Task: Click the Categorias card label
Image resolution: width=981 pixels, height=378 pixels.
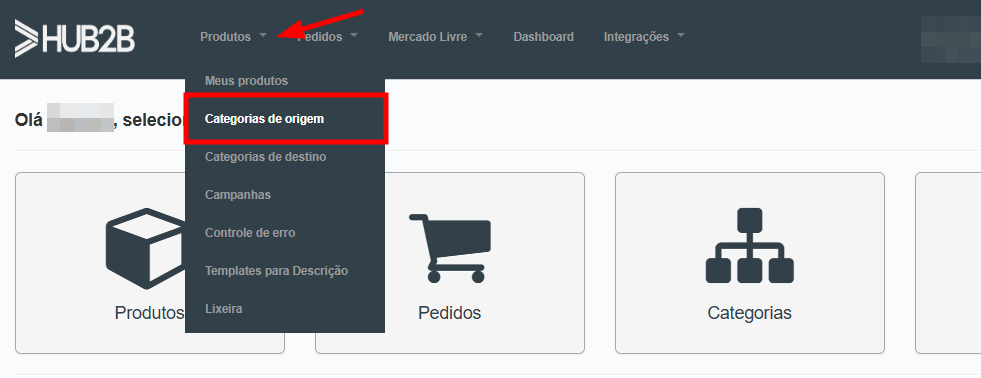Action: [750, 313]
